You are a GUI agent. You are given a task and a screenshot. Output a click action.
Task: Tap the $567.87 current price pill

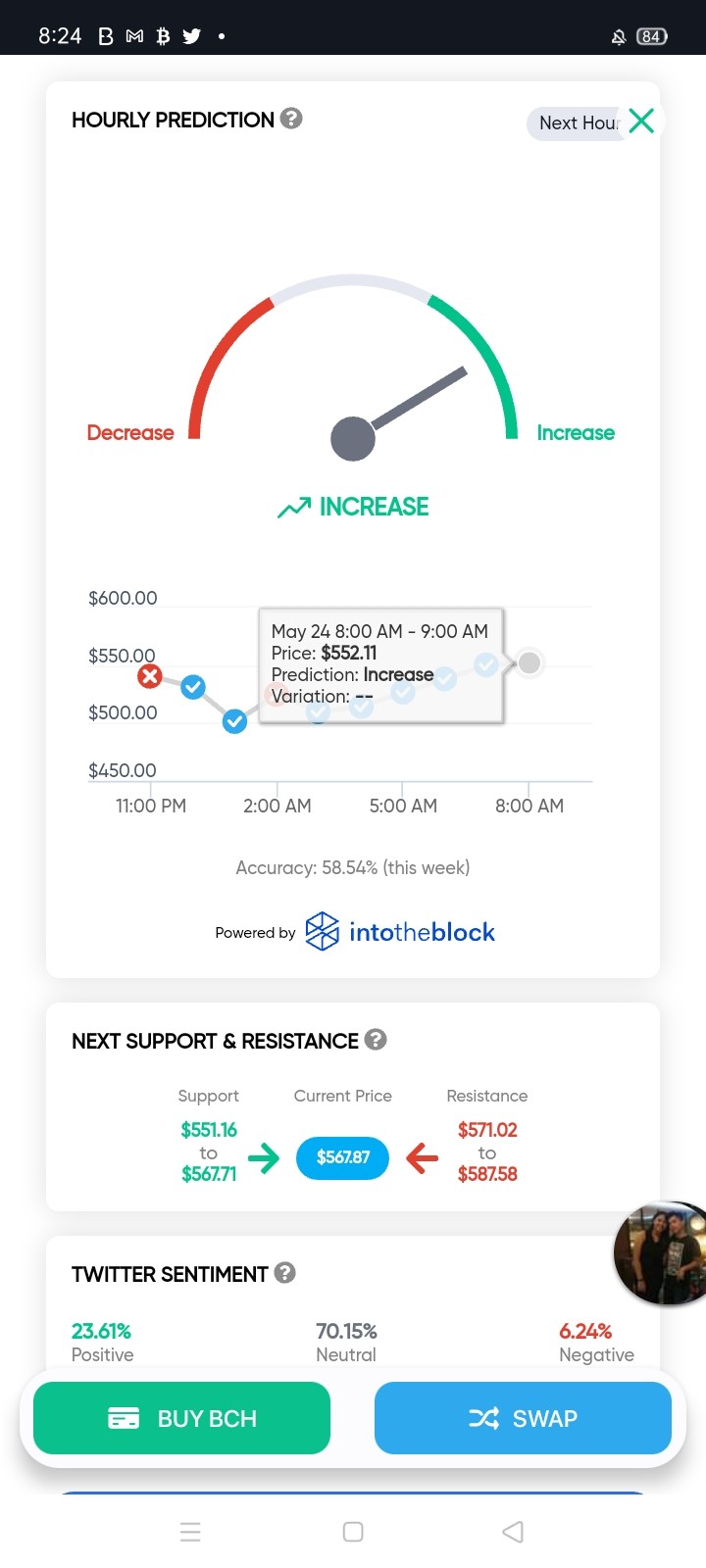coord(343,1157)
